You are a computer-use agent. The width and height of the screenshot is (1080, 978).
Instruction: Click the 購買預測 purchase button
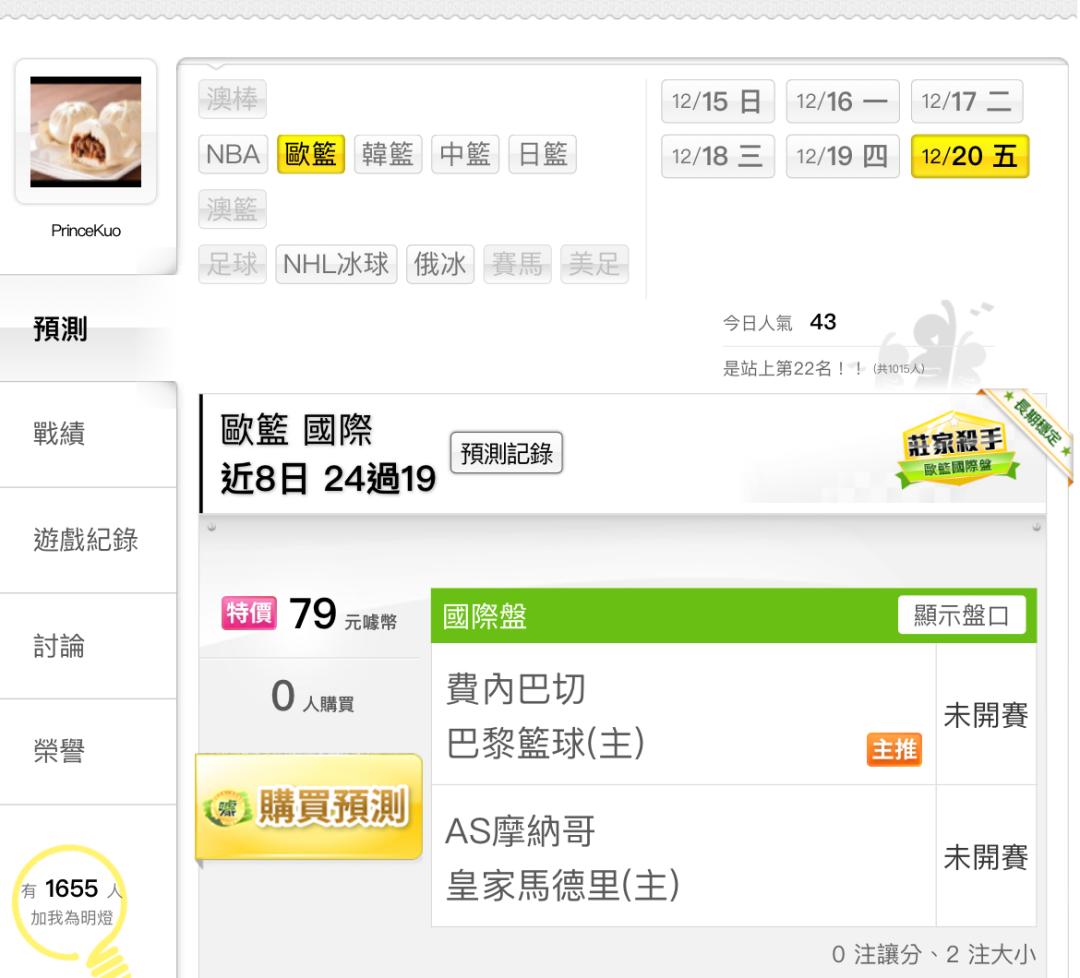tap(309, 806)
